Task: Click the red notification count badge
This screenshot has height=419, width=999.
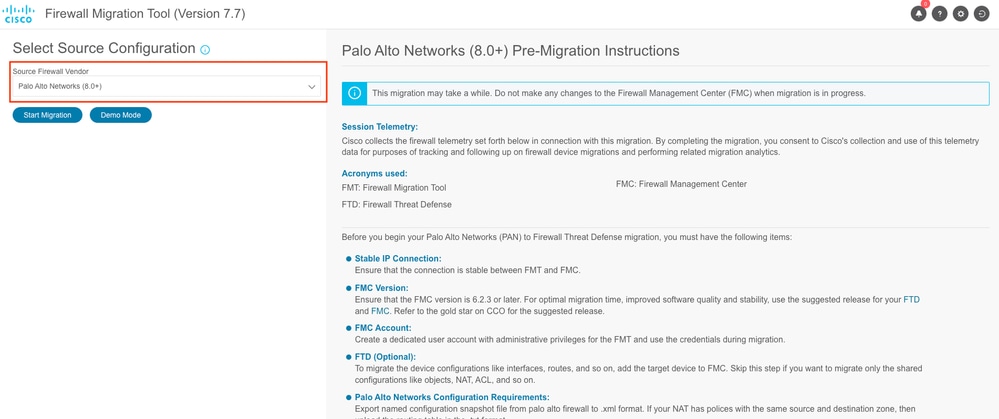Action: point(925,4)
